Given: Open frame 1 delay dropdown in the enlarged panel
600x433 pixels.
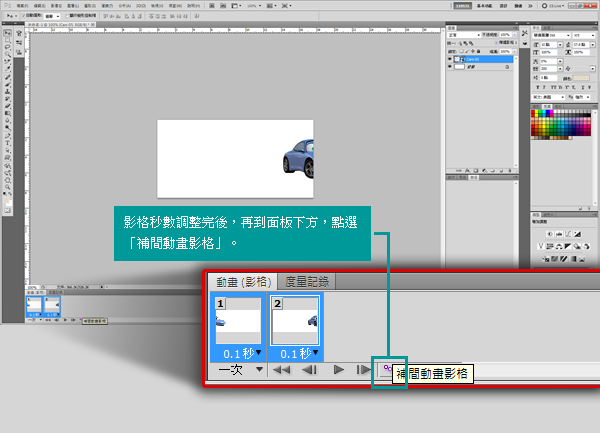Looking at the screenshot, I should 259,352.
